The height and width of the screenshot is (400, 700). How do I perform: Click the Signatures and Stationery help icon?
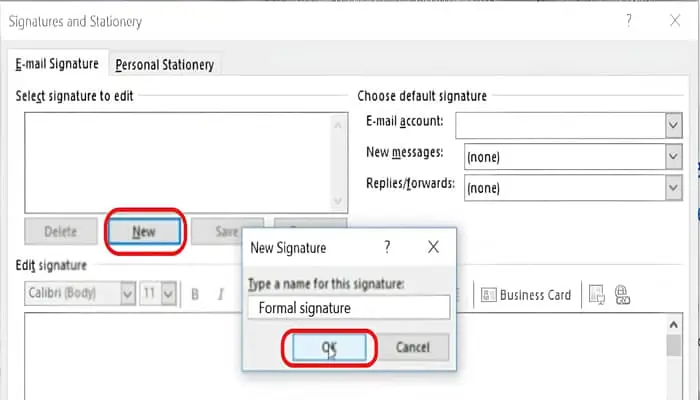[628, 21]
